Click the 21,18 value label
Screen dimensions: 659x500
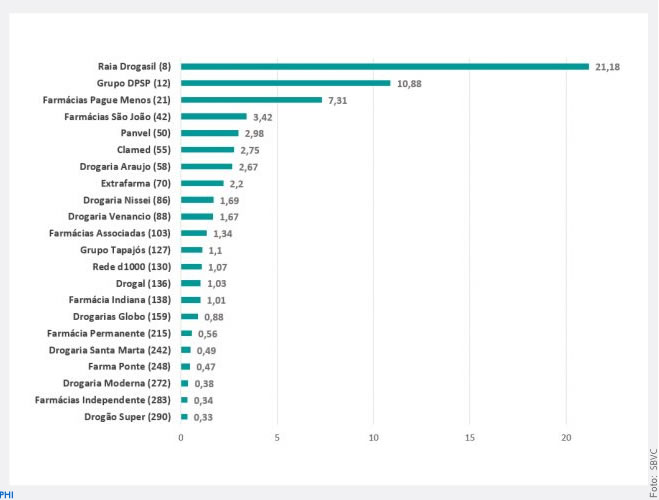point(607,67)
